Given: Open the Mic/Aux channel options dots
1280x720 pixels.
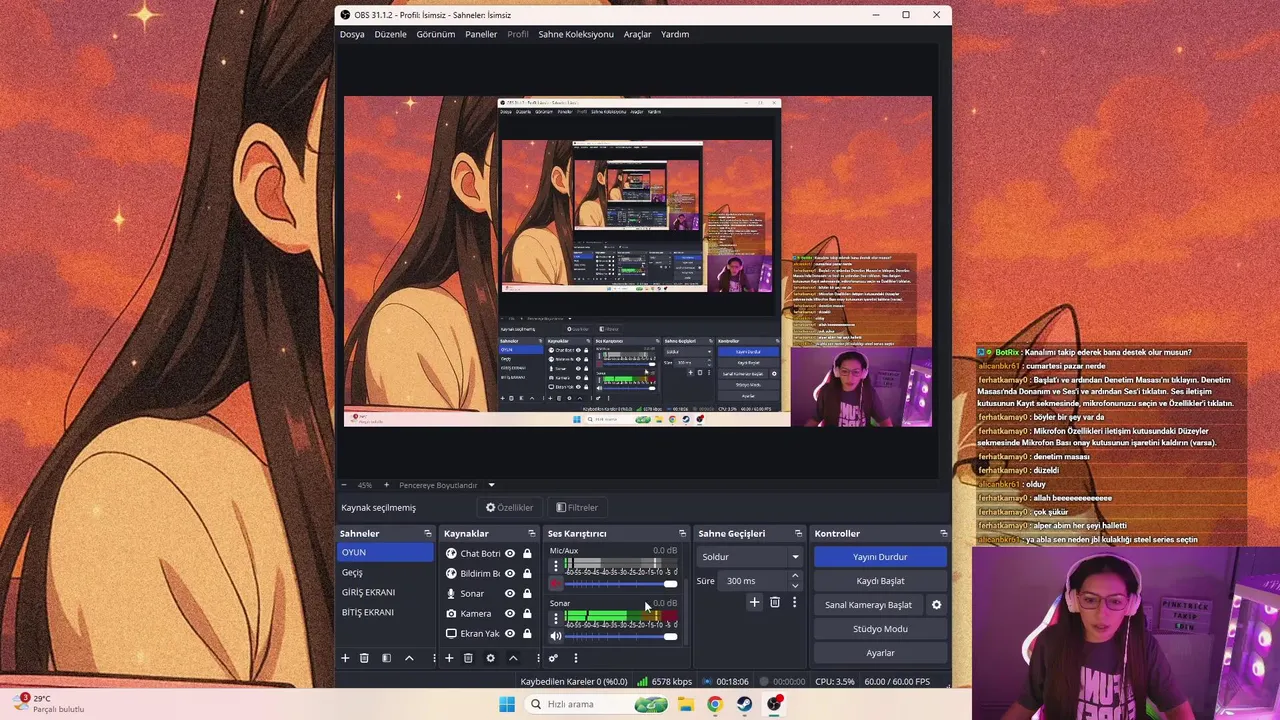Looking at the screenshot, I should click(556, 566).
